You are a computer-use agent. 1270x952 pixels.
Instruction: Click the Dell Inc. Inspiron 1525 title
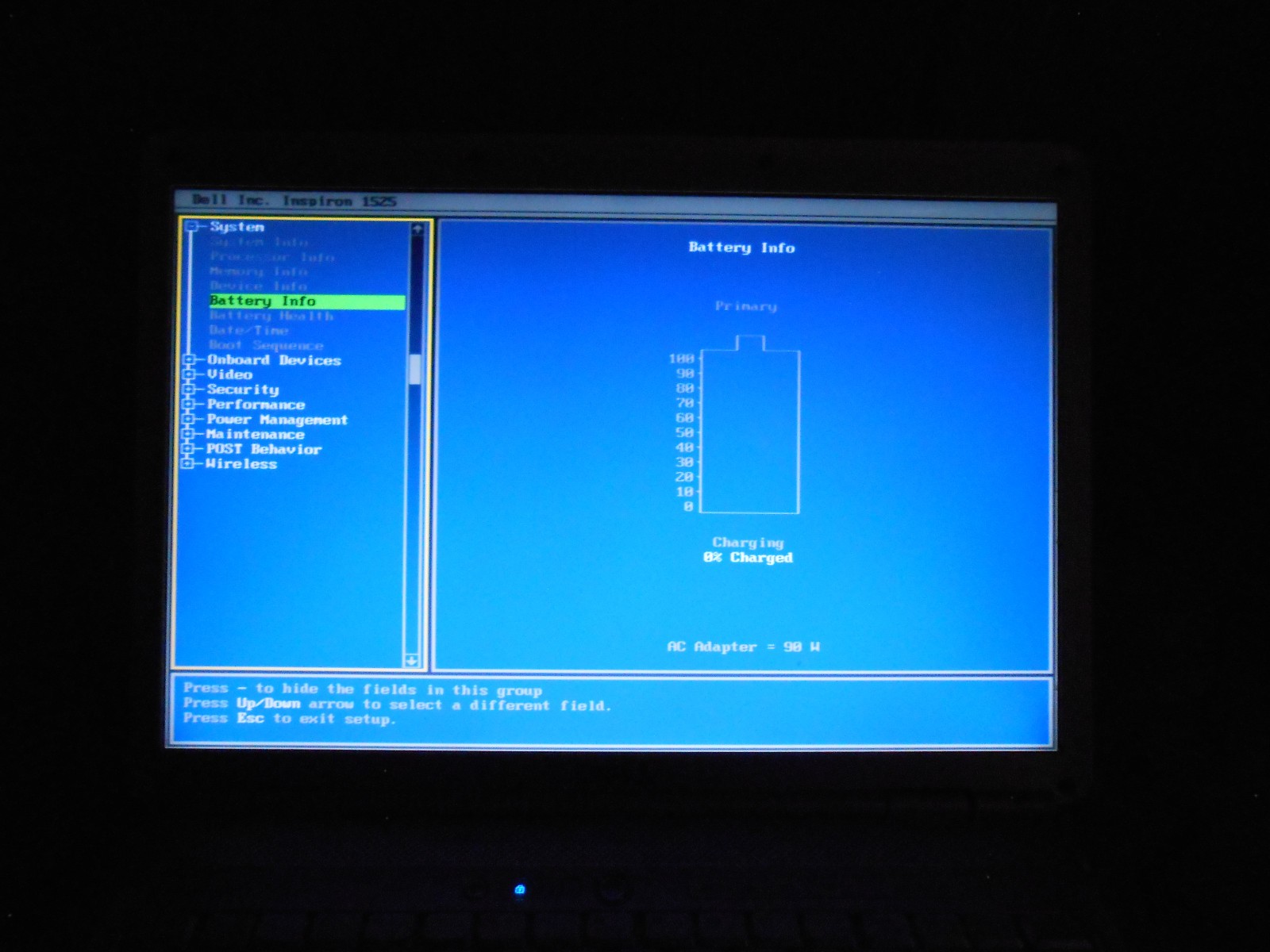294,201
